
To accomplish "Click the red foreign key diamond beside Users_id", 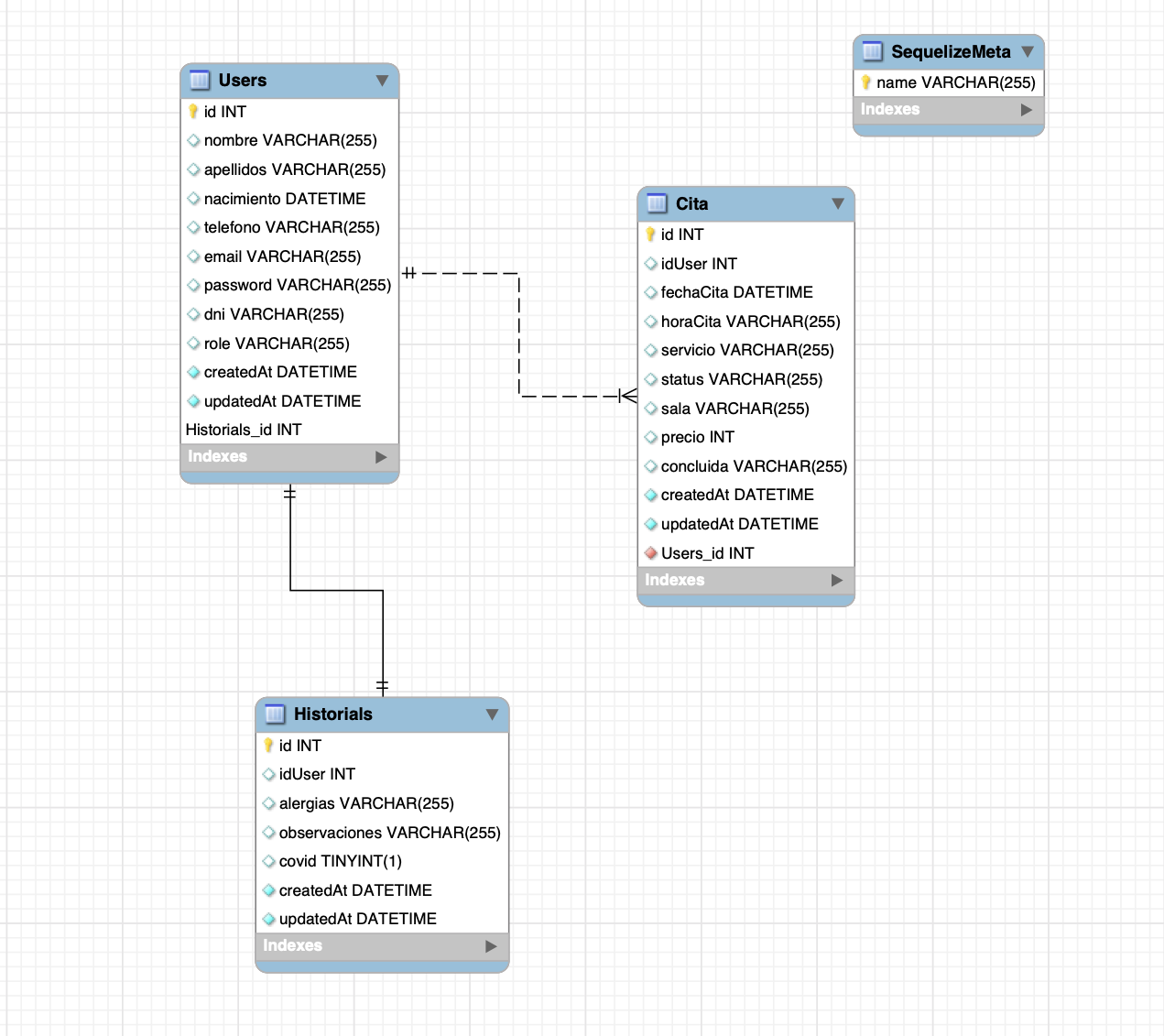I will tap(650, 553).
